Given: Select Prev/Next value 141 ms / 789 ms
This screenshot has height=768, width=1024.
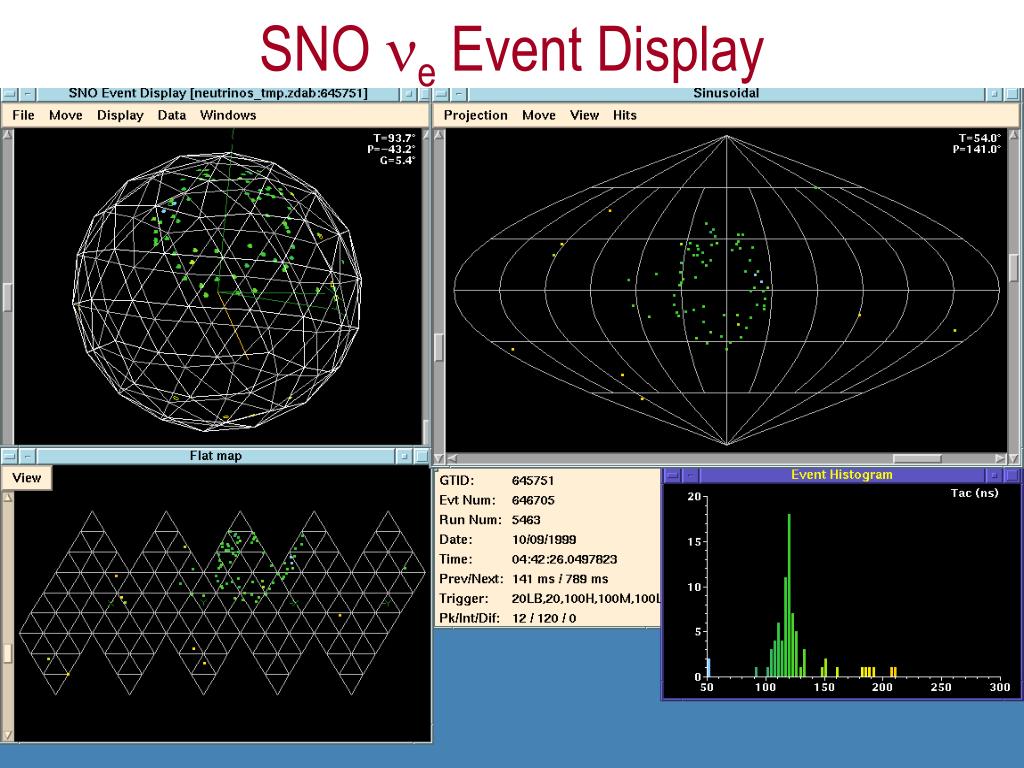Looking at the screenshot, I should [x=560, y=579].
